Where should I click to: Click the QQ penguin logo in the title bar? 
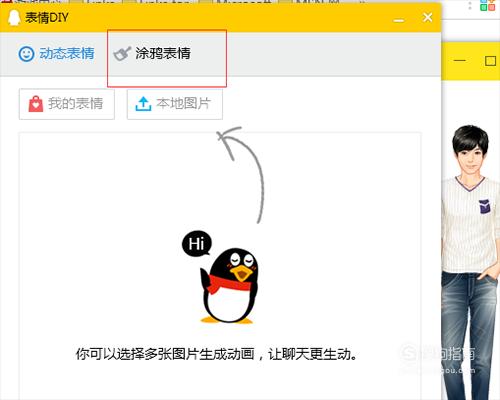14,17
